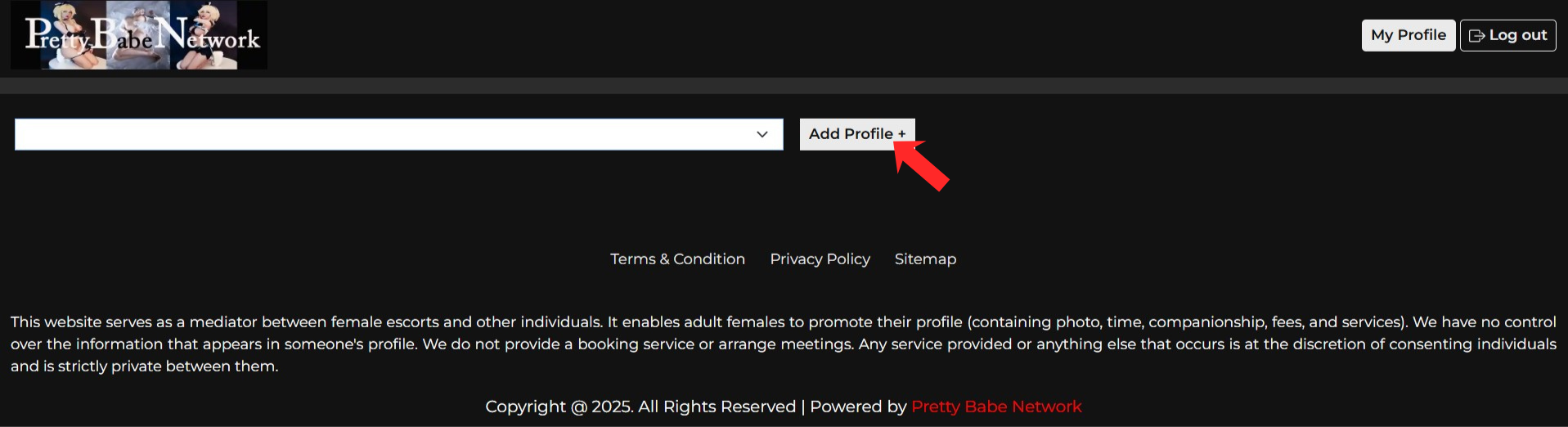Click the My Profile button
The height and width of the screenshot is (427, 1568).
[x=1408, y=35]
